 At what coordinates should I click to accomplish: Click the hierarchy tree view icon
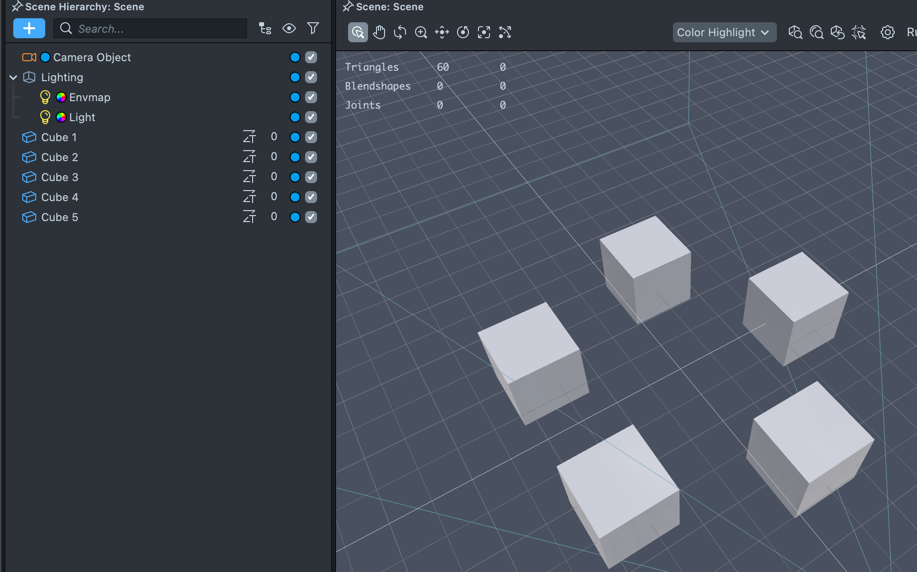[265, 29]
